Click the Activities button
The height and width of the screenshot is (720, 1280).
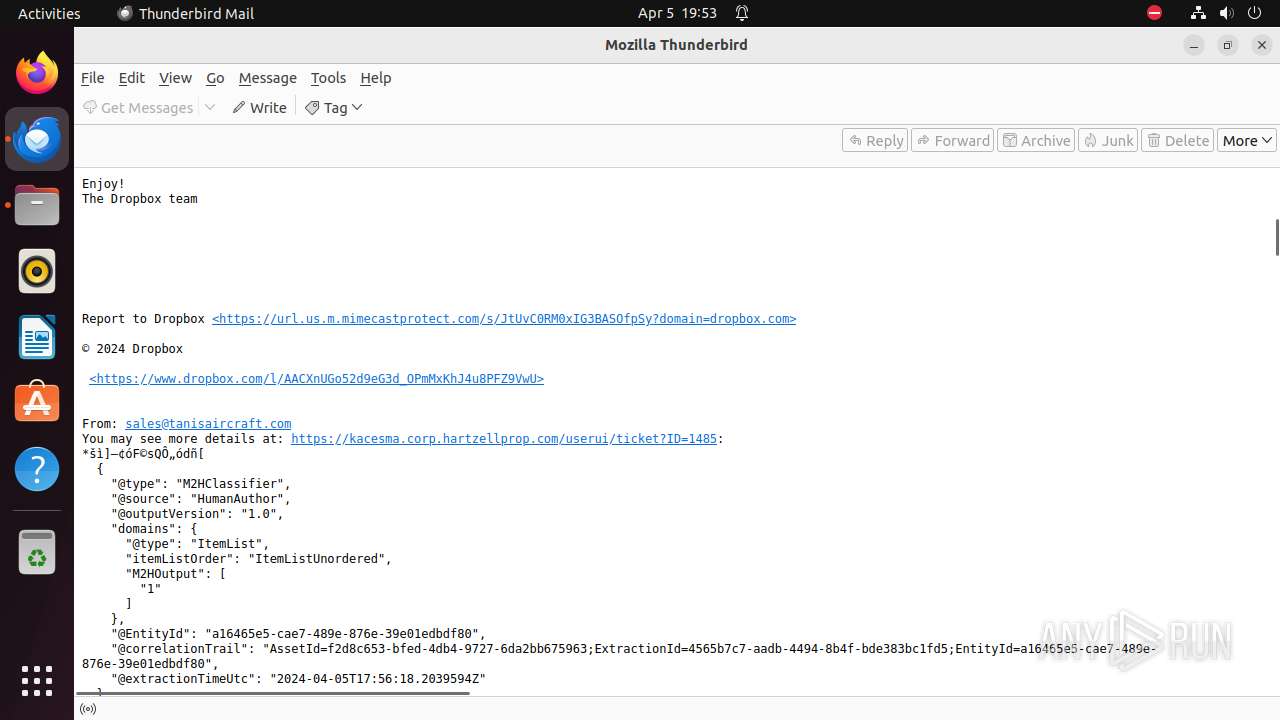(x=49, y=13)
